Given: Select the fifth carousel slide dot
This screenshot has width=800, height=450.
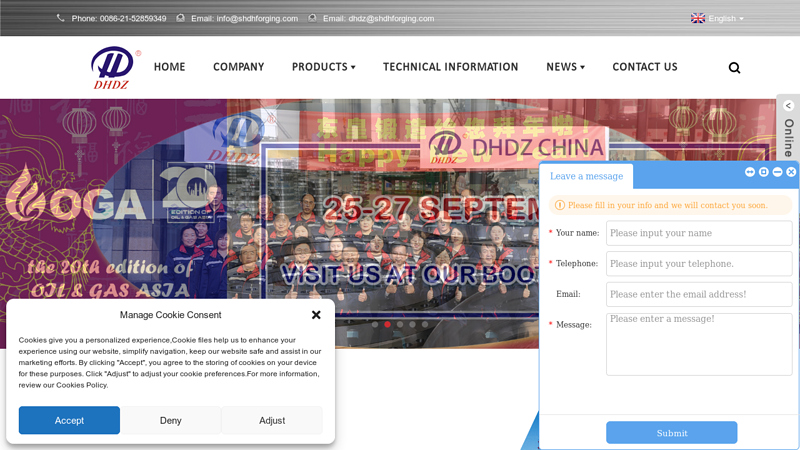Looking at the screenshot, I should click(x=425, y=324).
